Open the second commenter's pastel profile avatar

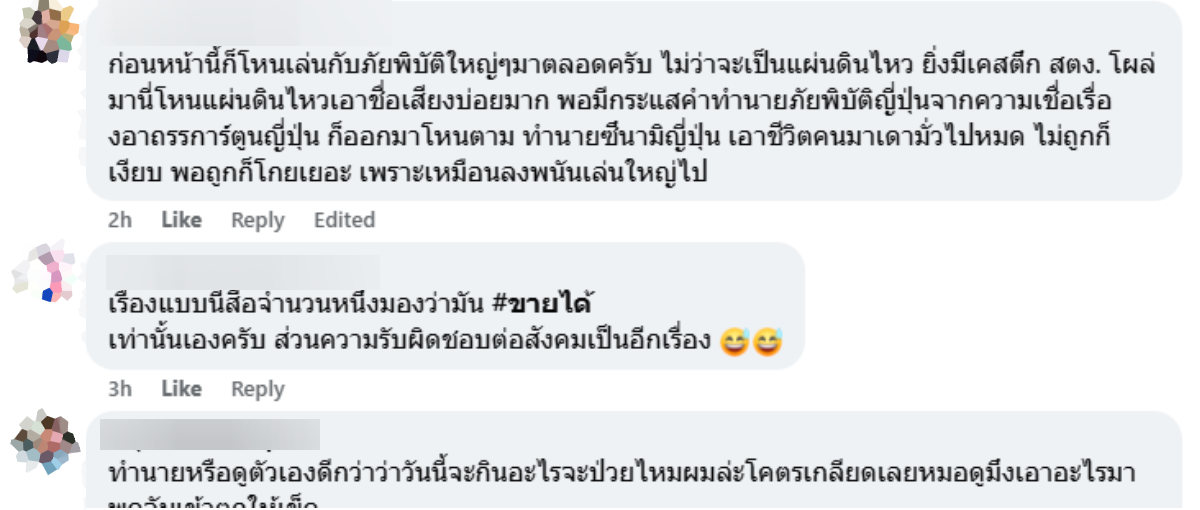(43, 271)
